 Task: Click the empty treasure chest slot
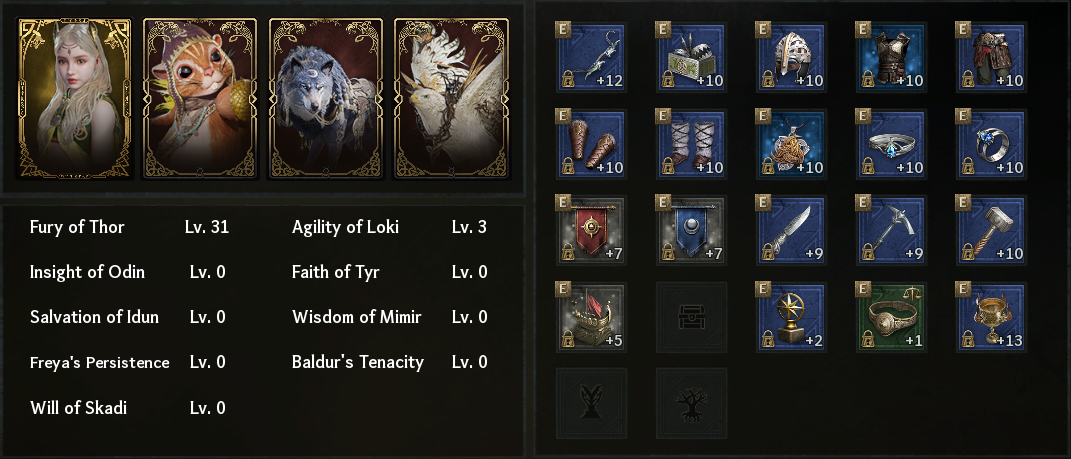tap(691, 316)
